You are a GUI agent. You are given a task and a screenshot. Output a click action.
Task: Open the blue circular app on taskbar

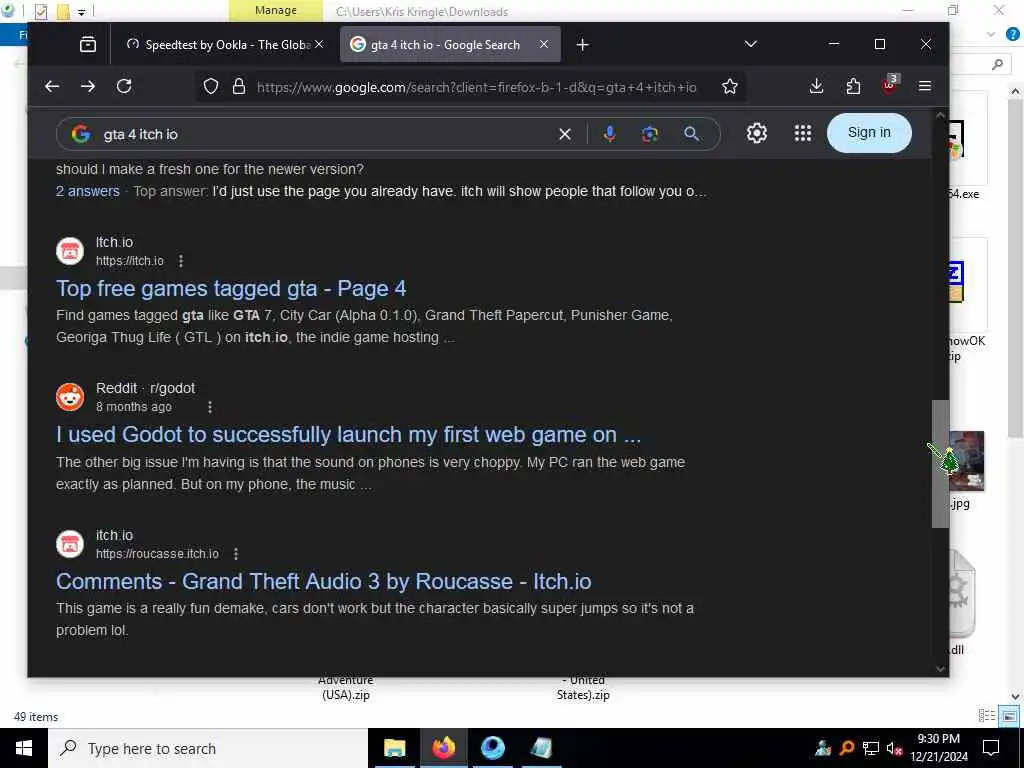[493, 748]
